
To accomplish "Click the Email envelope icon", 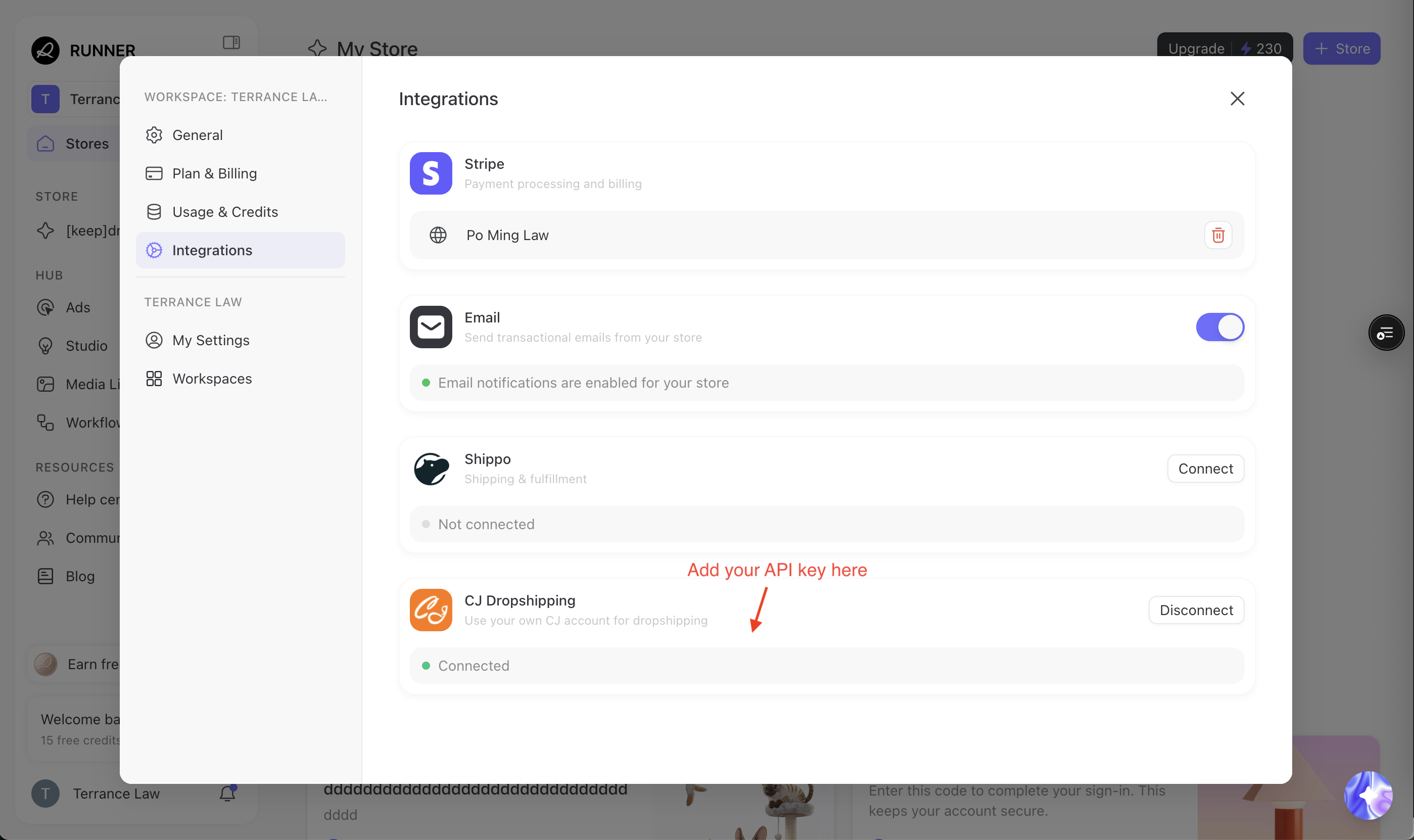I will pyautogui.click(x=431, y=326).
